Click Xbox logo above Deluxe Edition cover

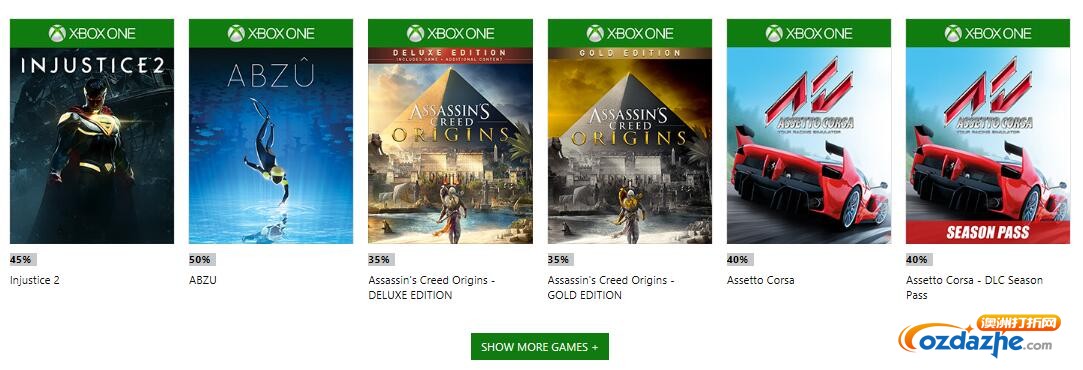(x=415, y=33)
